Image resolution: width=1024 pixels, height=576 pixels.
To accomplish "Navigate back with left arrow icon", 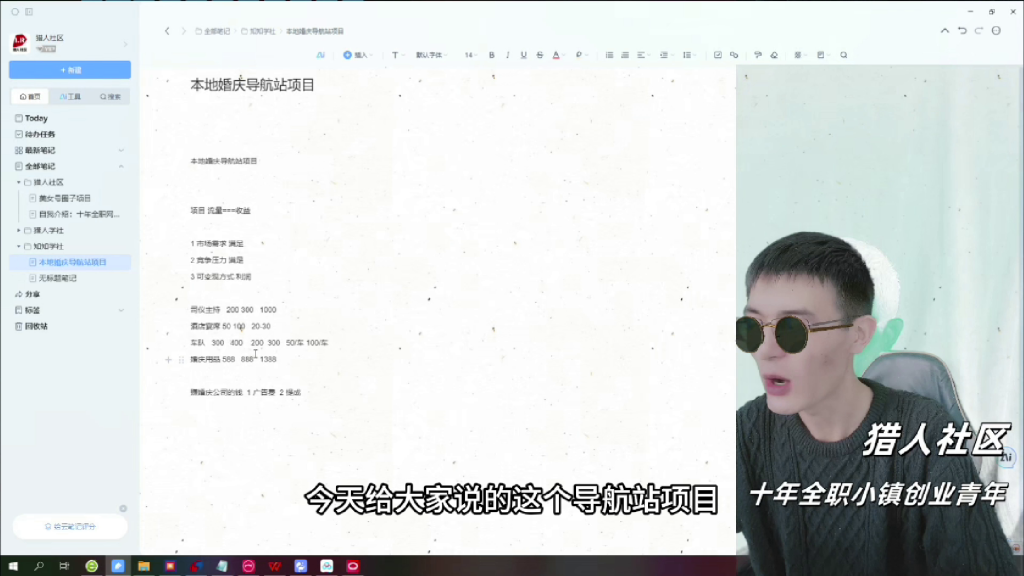I will click(x=167, y=31).
